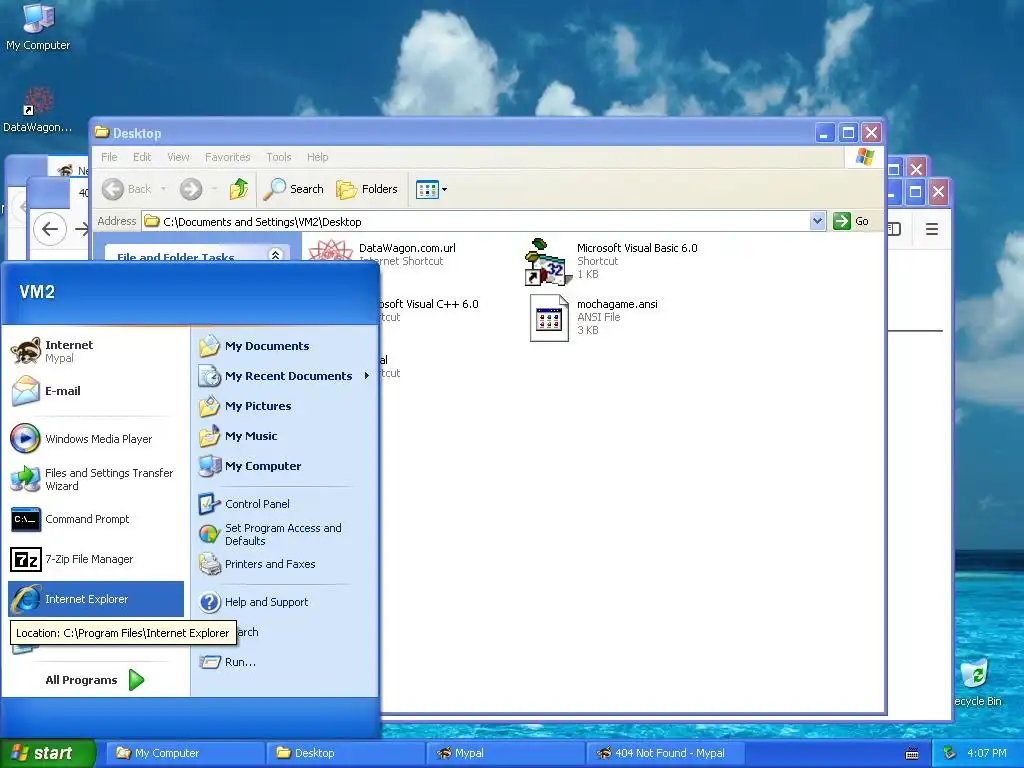Viewport: 1024px width, 768px height.
Task: Go Up one folder level
Action: 239,189
